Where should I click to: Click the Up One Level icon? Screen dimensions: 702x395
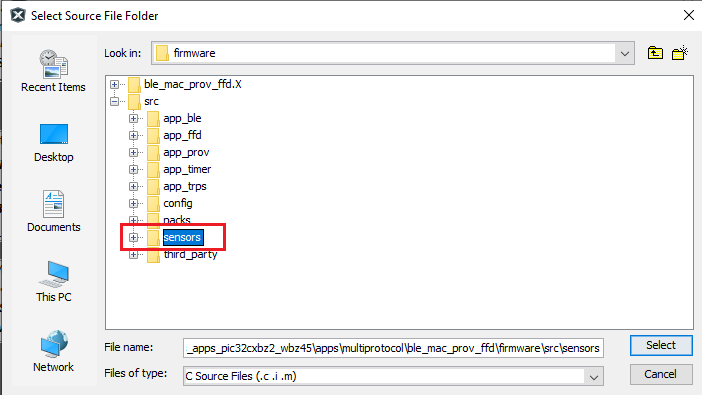click(655, 53)
